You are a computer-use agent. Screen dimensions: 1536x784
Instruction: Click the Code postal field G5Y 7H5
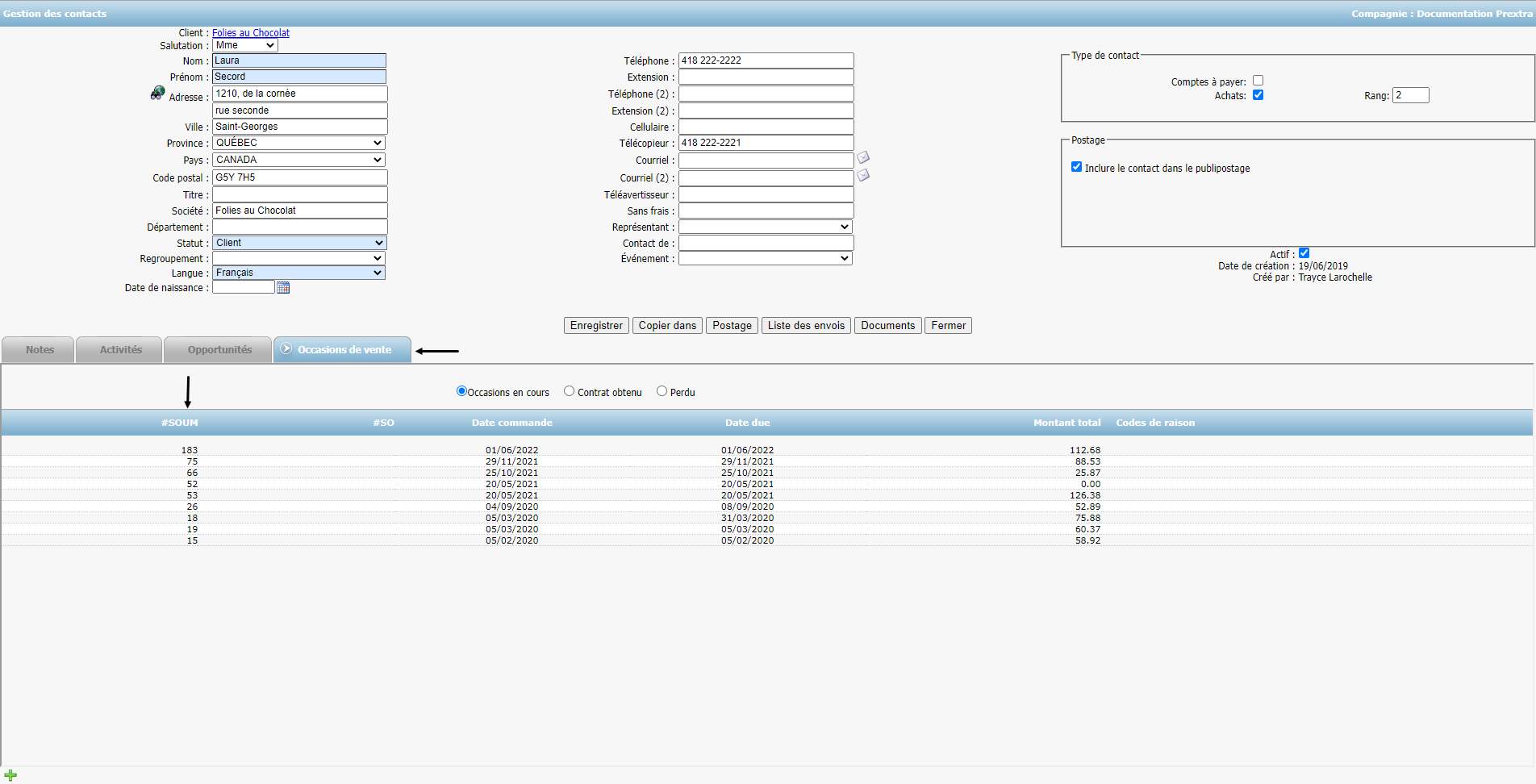pos(300,177)
